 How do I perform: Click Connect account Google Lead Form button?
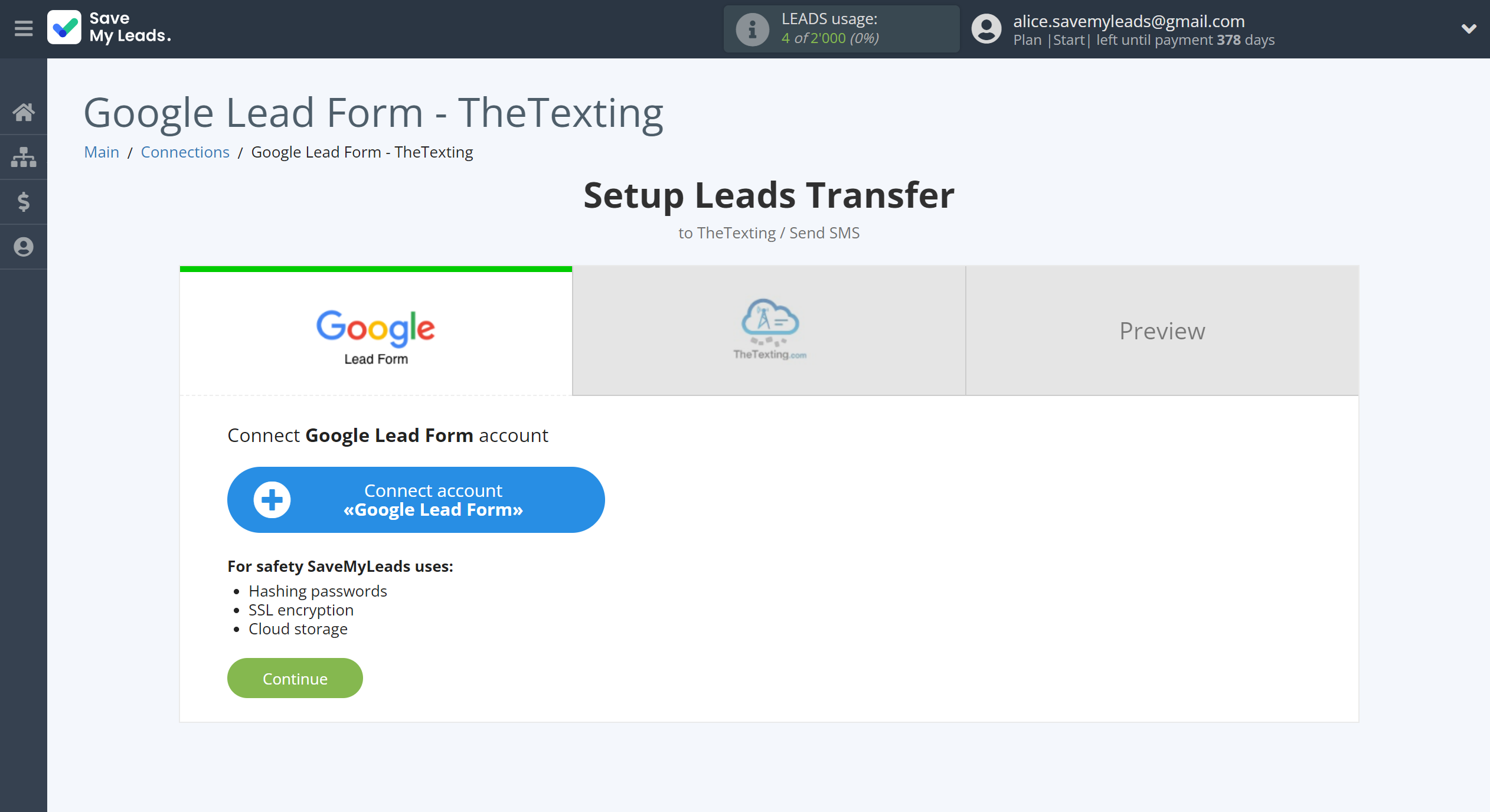click(x=415, y=500)
